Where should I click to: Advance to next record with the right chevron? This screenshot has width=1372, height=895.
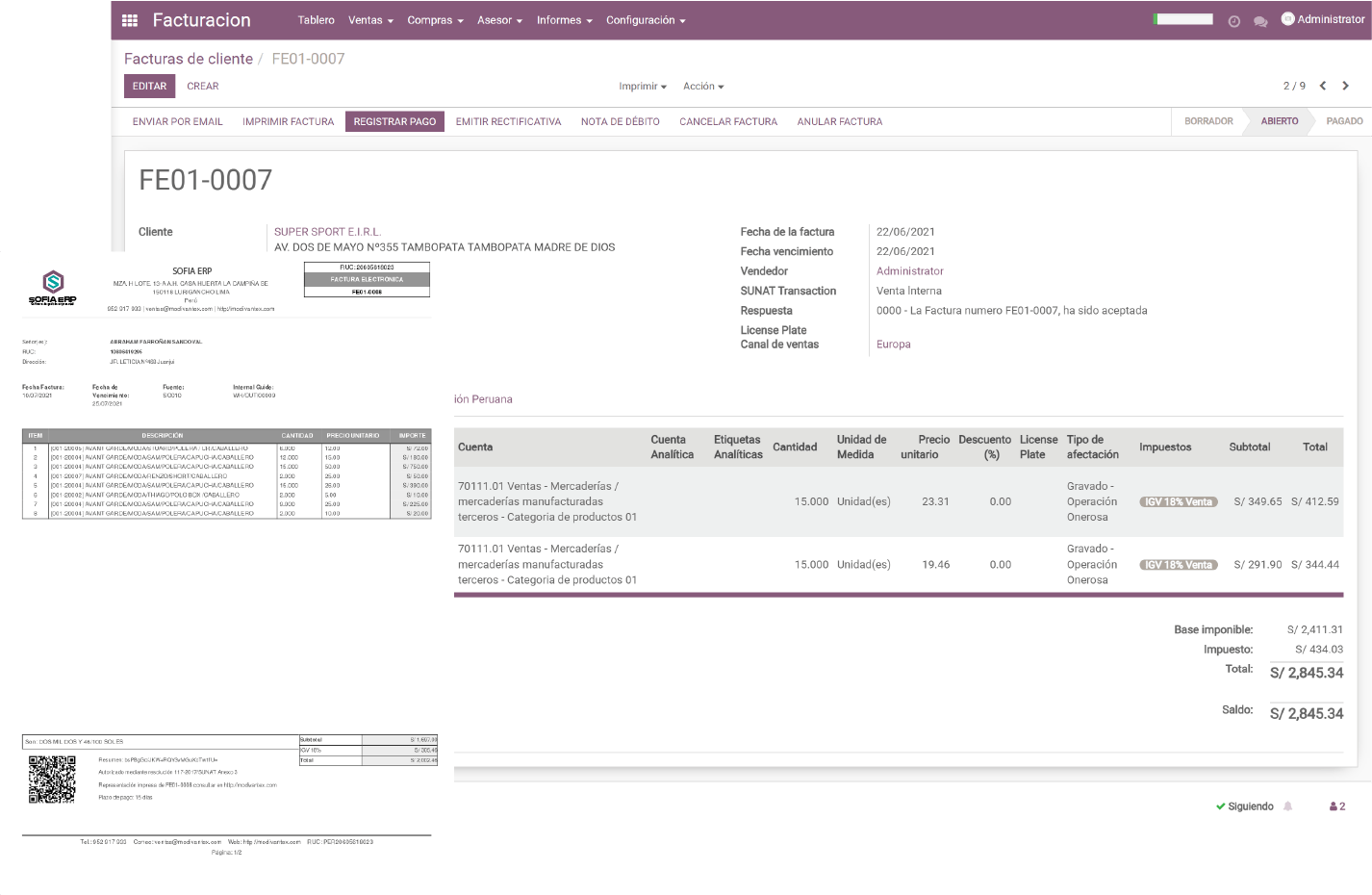1346,86
